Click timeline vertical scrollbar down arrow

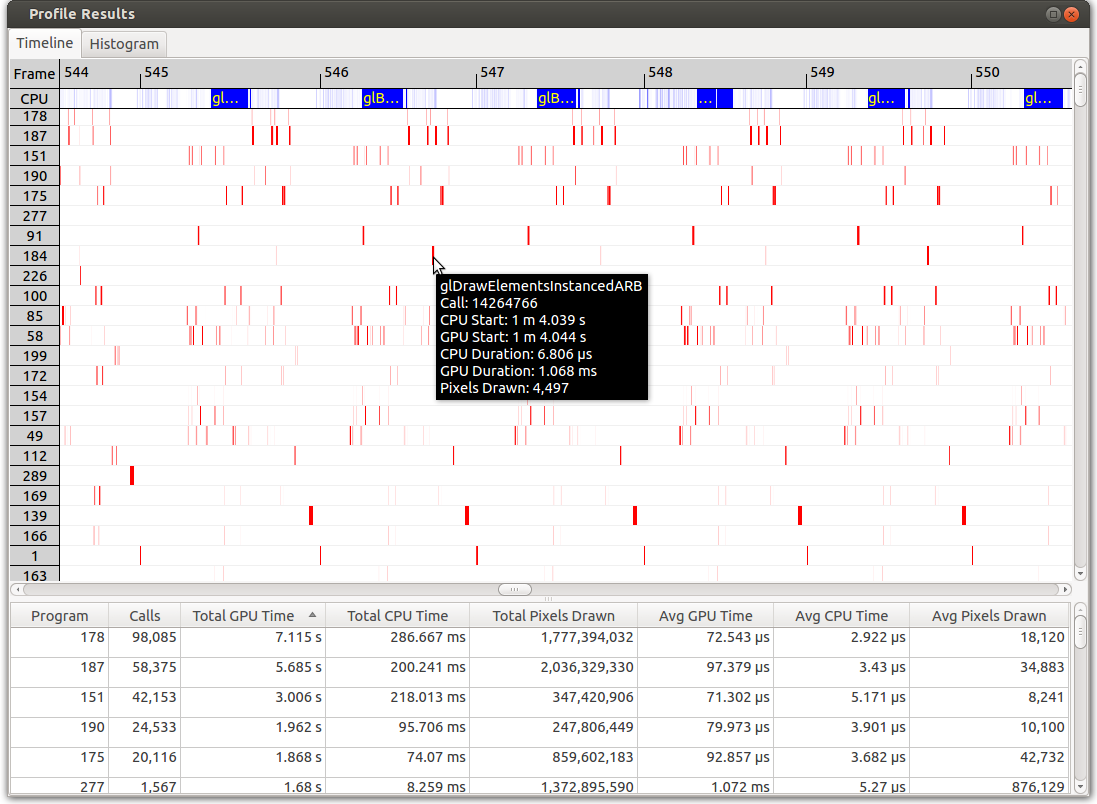pos(1080,574)
